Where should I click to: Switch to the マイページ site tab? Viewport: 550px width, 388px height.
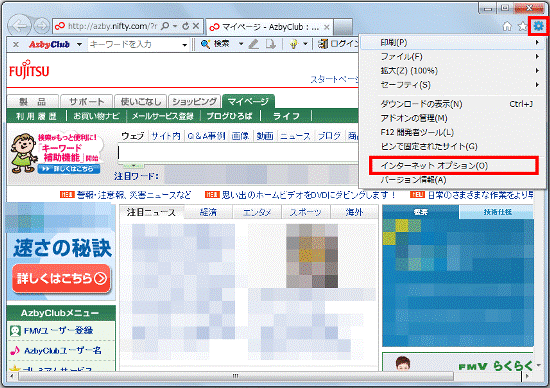(x=248, y=102)
